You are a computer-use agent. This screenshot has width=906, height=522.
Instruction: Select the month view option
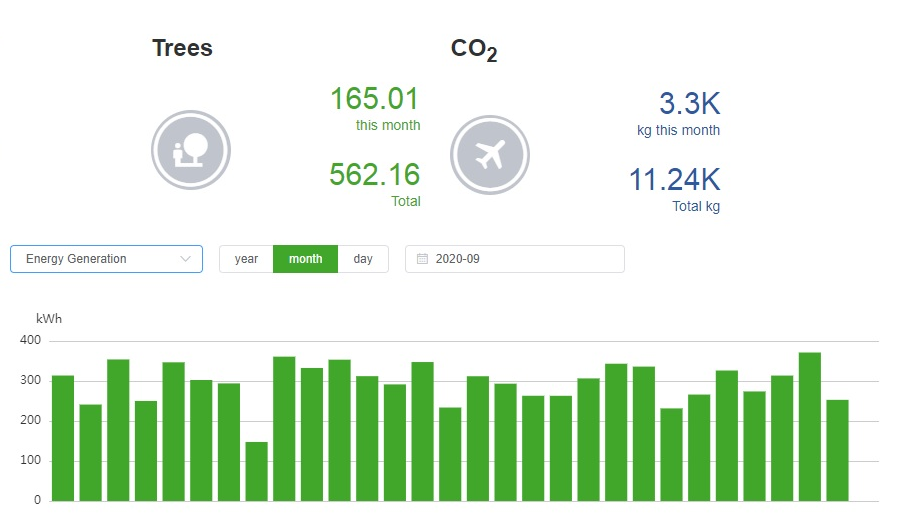coord(305,259)
